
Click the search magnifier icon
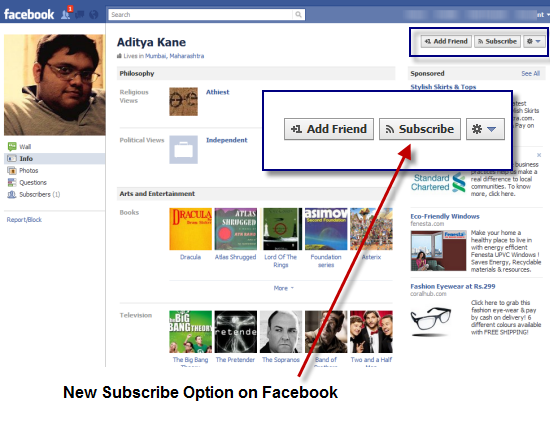pos(298,14)
